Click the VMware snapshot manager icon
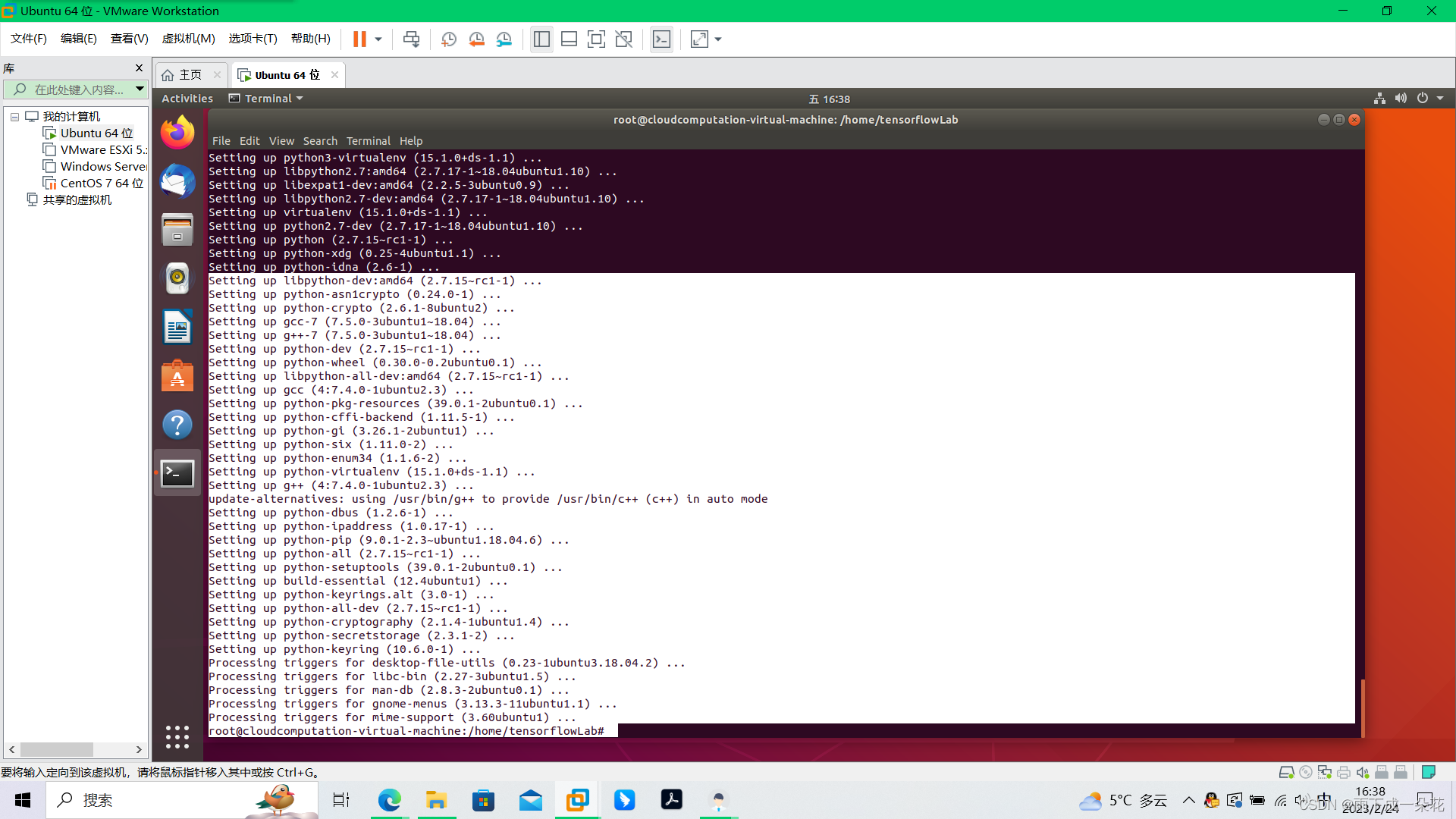This screenshot has height=819, width=1456. tap(504, 39)
